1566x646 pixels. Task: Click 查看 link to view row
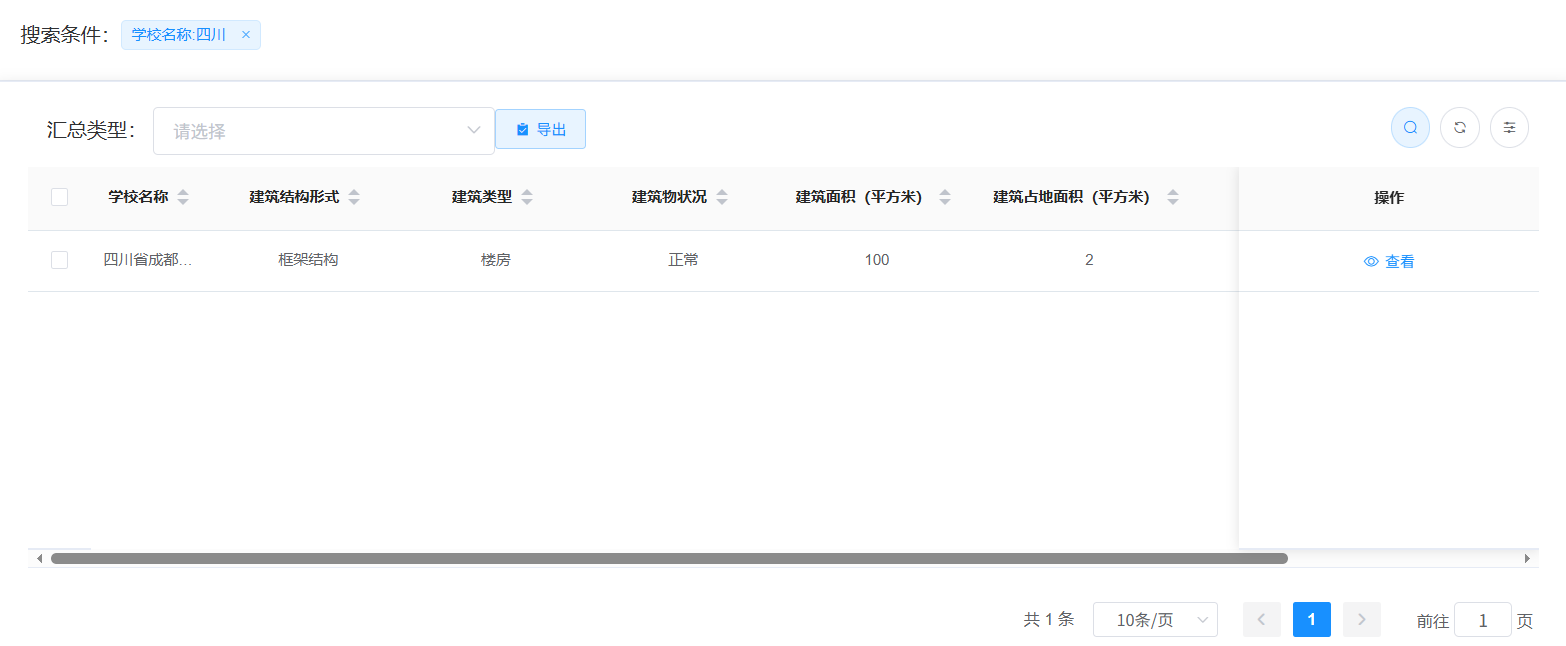pyautogui.click(x=1389, y=262)
